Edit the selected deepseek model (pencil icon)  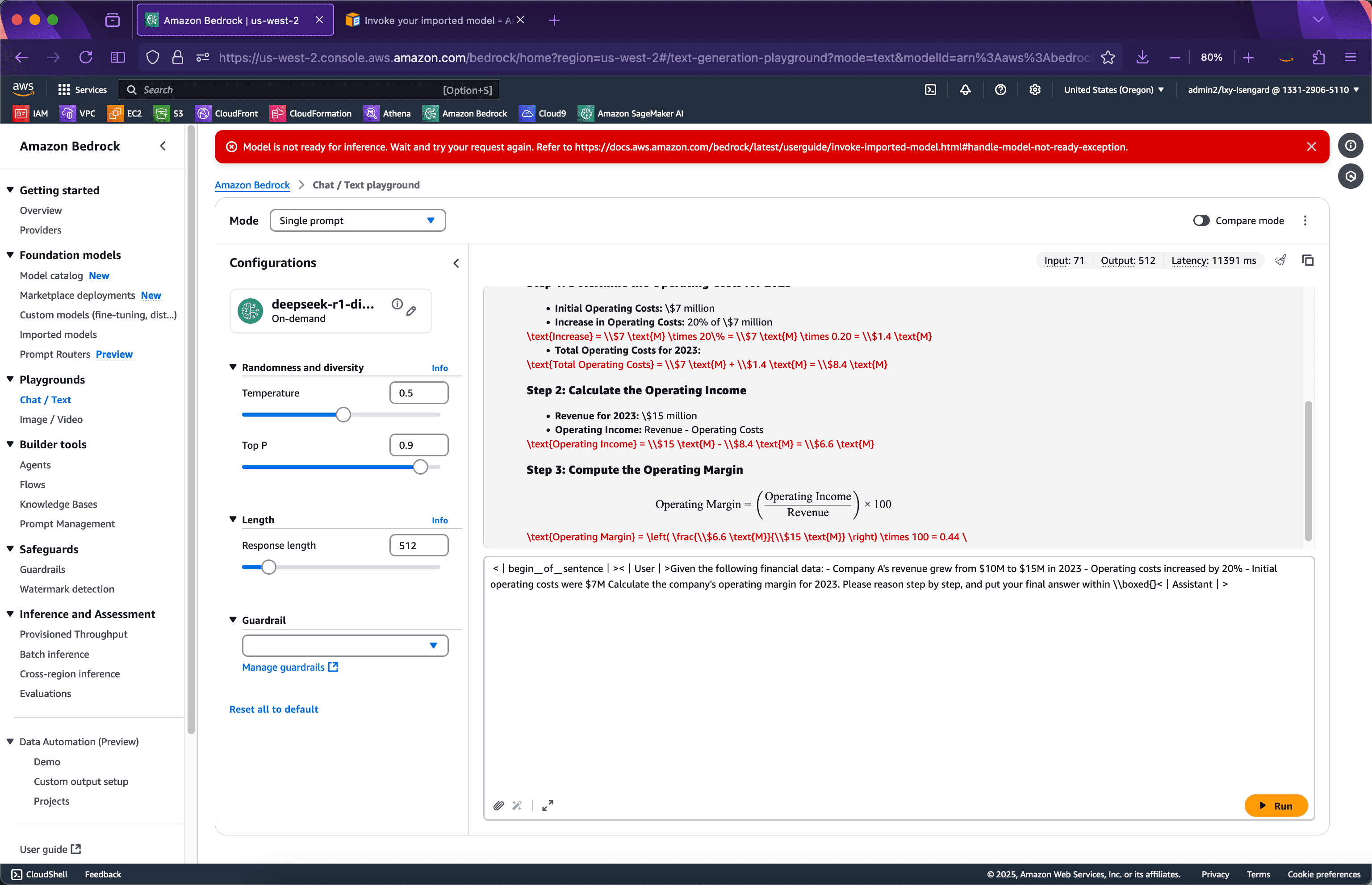click(x=411, y=311)
